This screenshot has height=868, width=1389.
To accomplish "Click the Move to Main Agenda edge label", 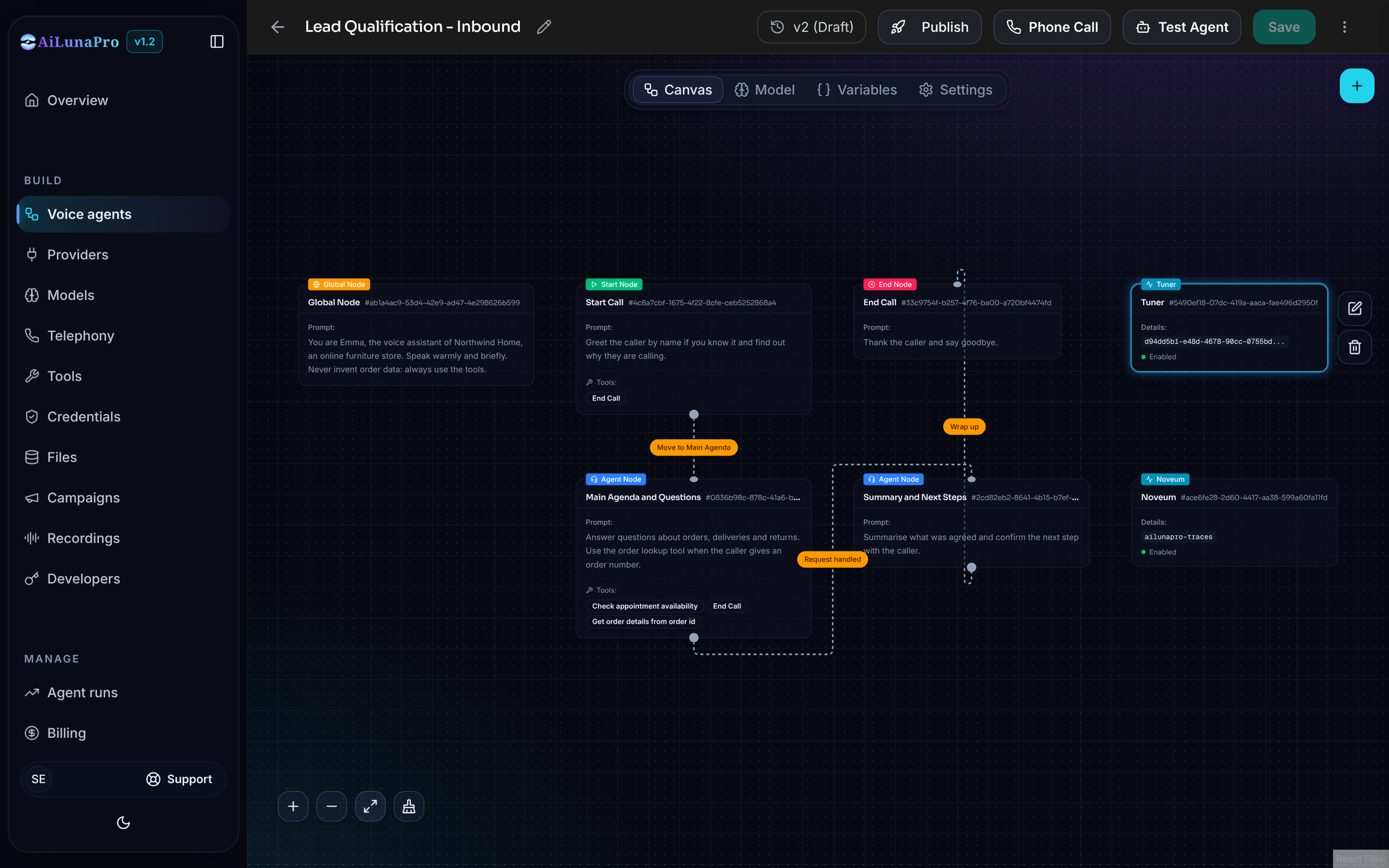I will (693, 447).
